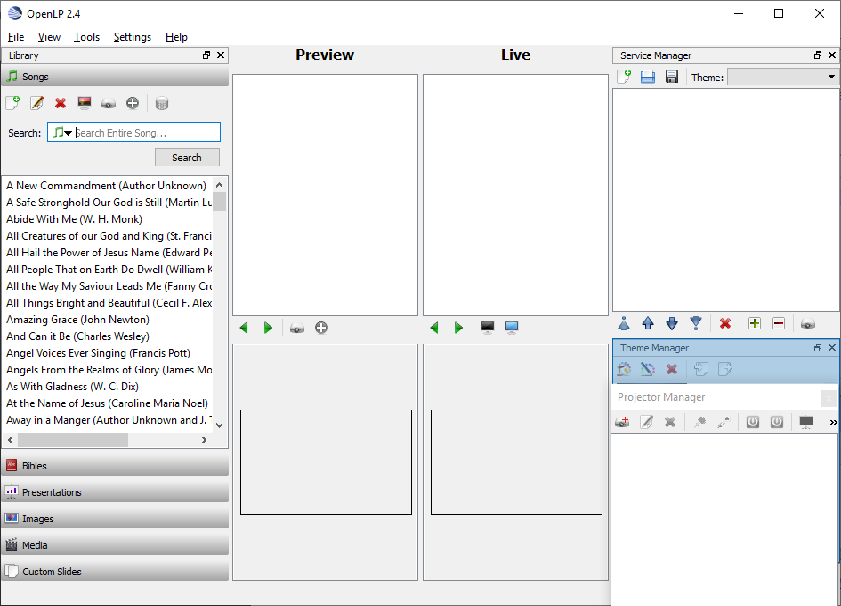Viewport: 841px width, 606px height.
Task: Select song All the Way My Saviour Leads Me
Action: [x=109, y=286]
